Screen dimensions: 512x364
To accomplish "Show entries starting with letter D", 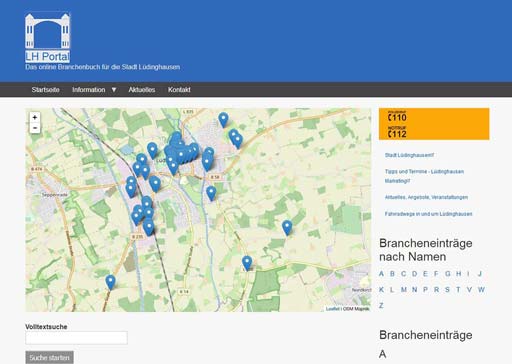I will coord(414,274).
